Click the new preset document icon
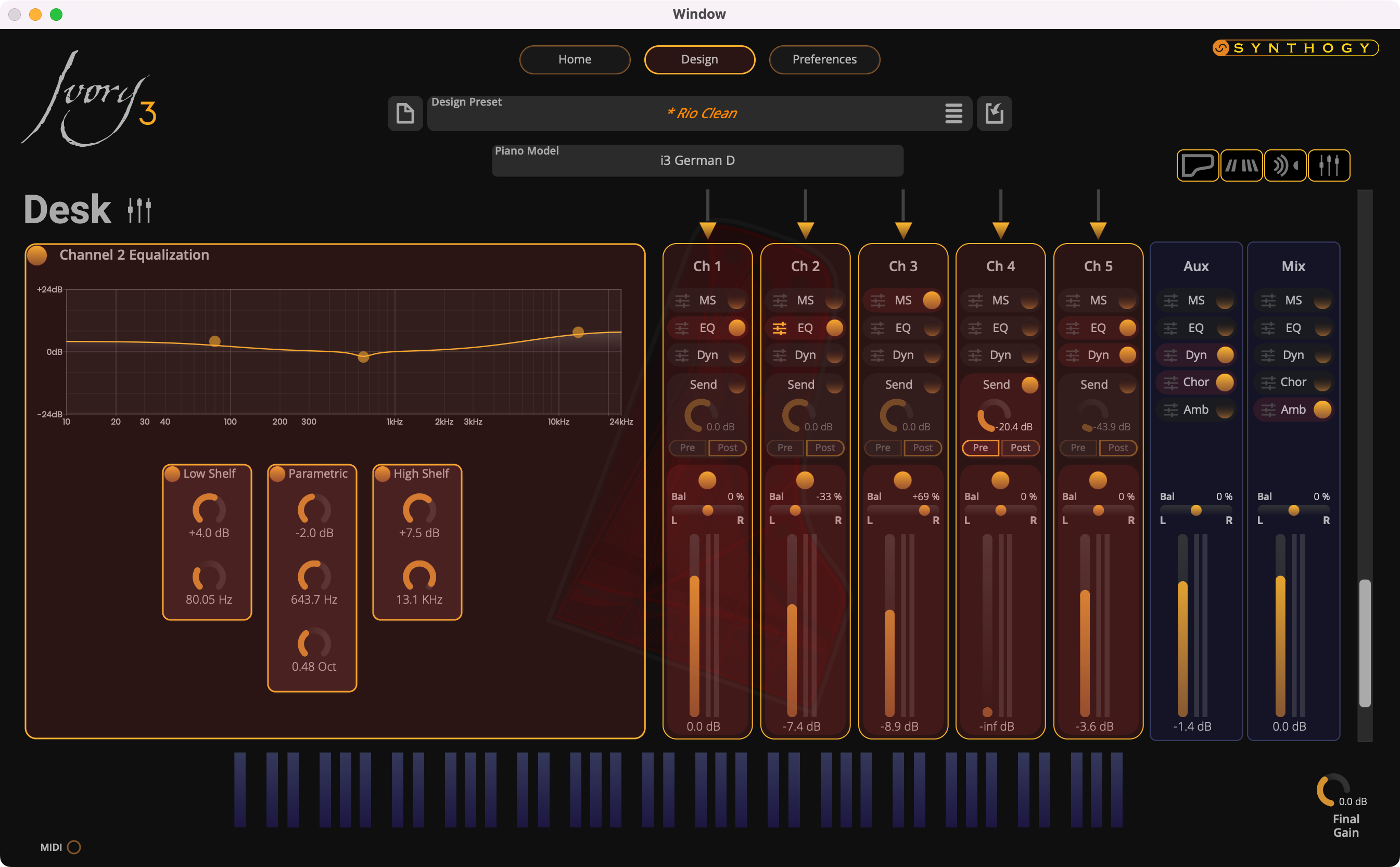The width and height of the screenshot is (1400, 867). pyautogui.click(x=405, y=113)
